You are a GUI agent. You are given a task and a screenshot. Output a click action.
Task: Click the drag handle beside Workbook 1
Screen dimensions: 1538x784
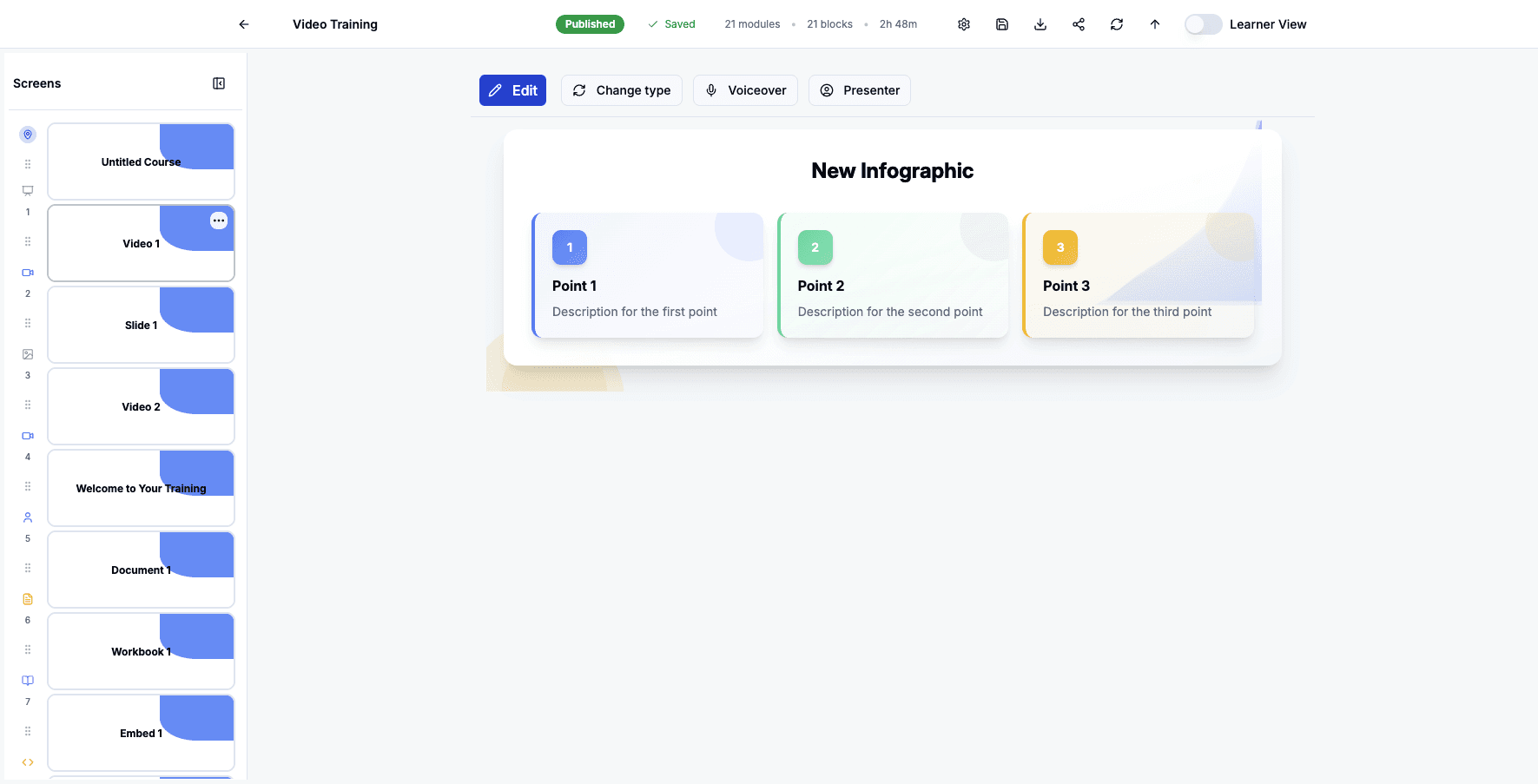point(28,649)
